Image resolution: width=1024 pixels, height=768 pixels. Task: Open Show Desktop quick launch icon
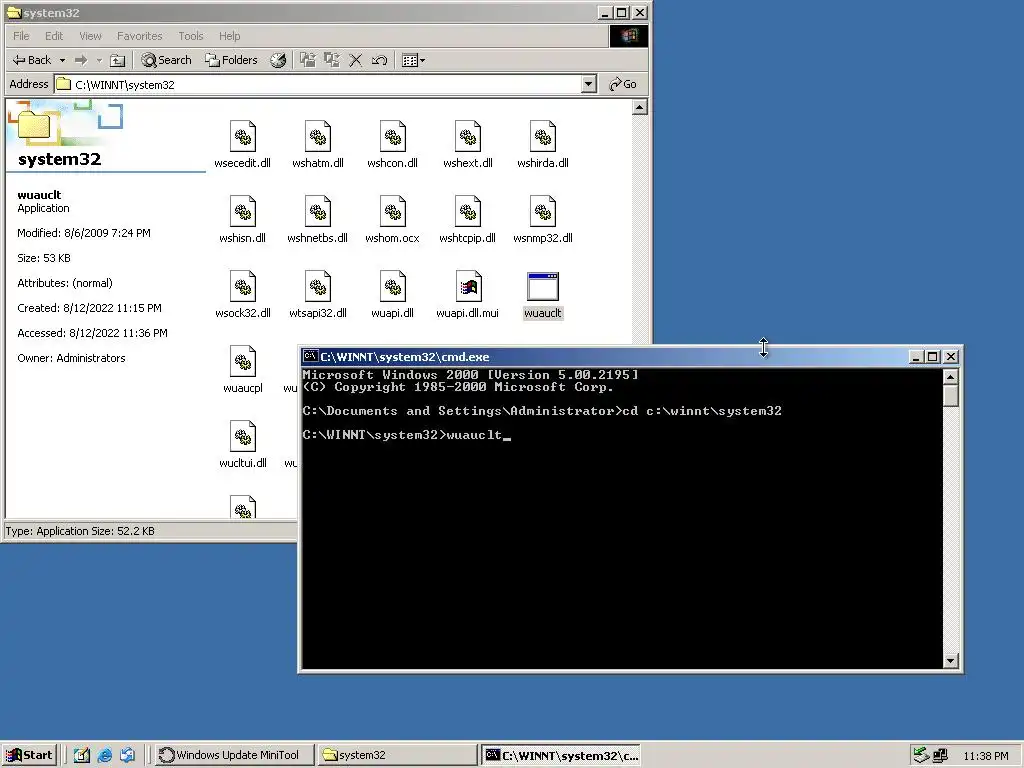[x=82, y=756]
